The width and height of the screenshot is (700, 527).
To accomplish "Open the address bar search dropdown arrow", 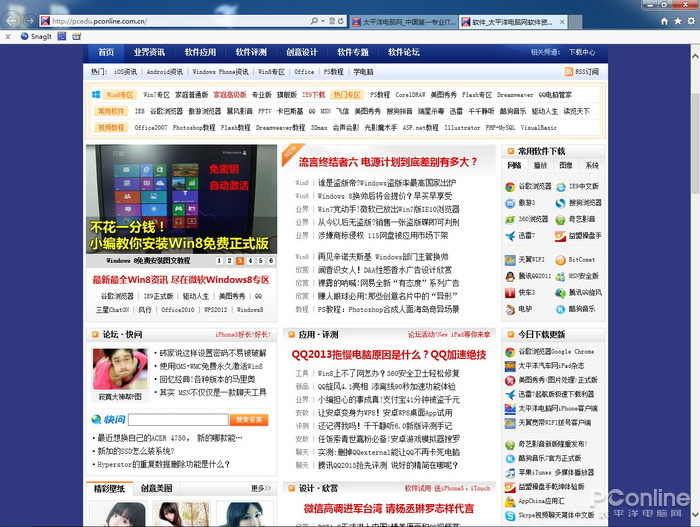I will [323, 21].
